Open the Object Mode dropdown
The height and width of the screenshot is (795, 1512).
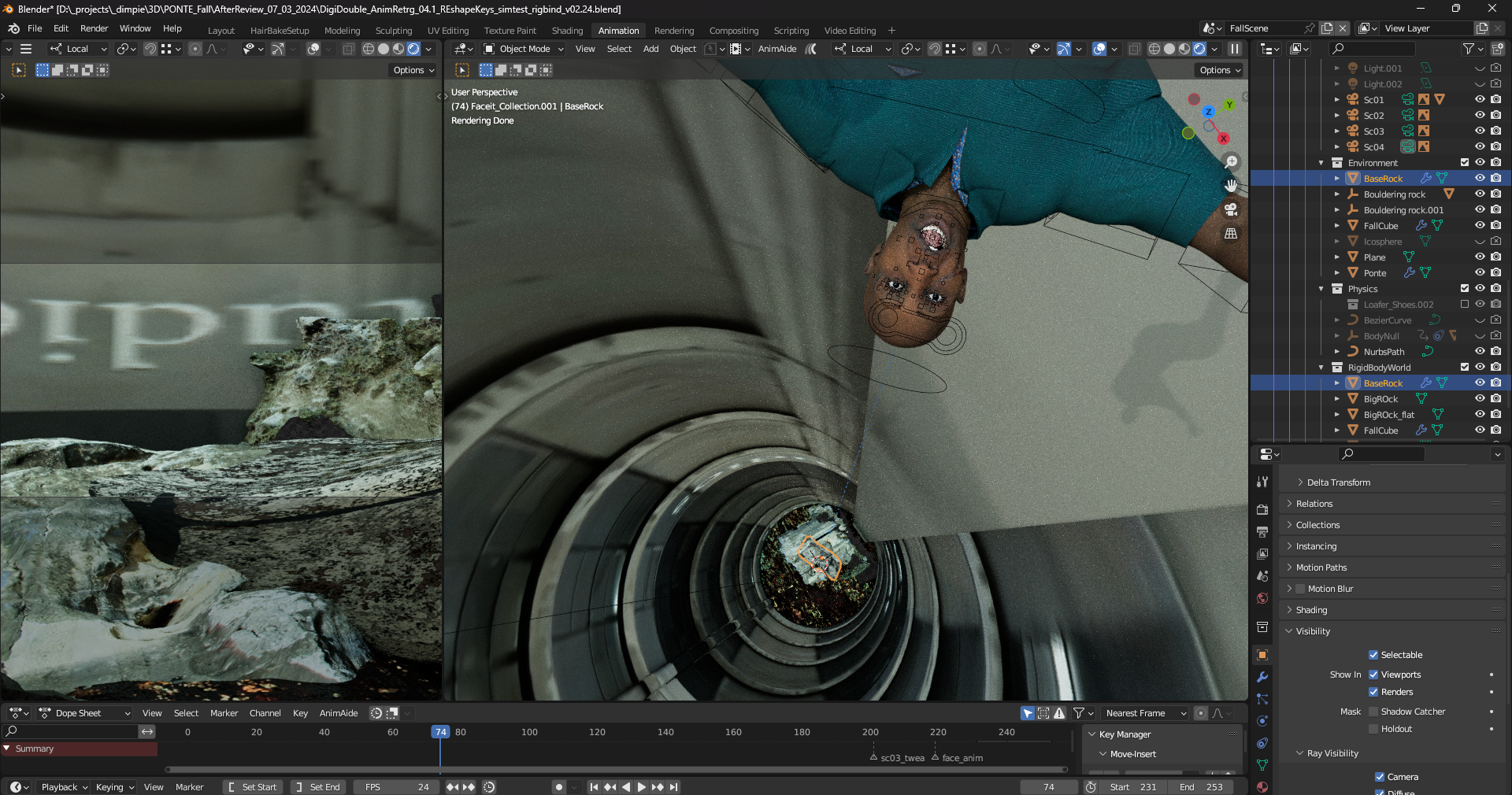pos(524,49)
